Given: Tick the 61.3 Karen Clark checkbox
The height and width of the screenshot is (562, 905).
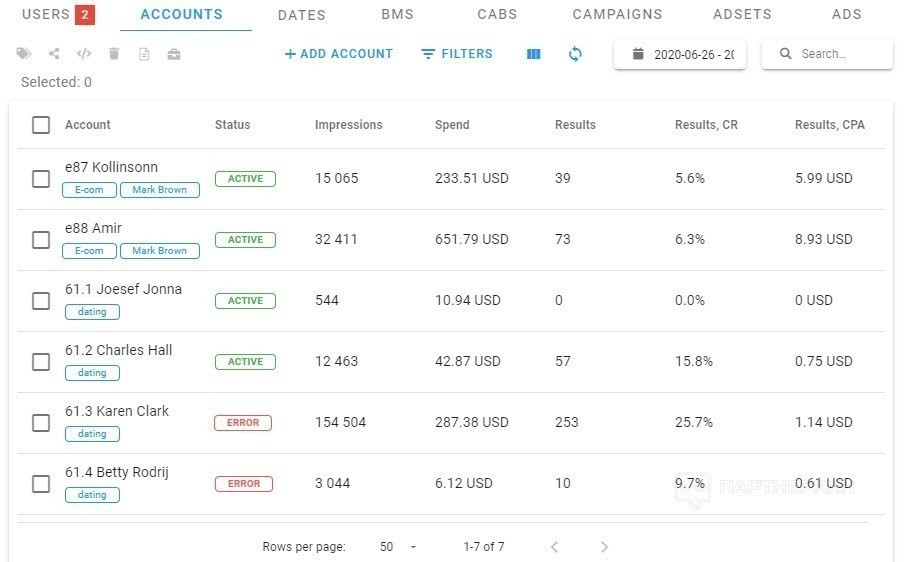Looking at the screenshot, I should coord(41,423).
